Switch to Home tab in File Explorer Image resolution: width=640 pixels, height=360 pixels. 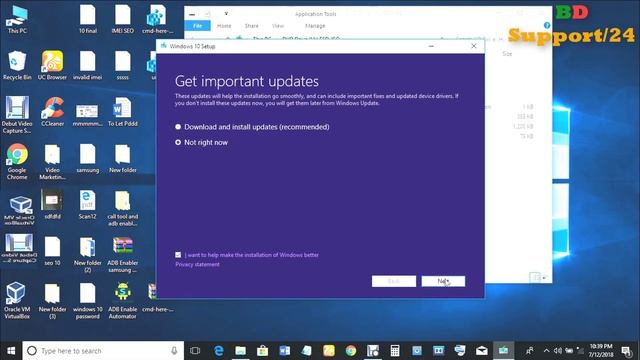(224, 26)
